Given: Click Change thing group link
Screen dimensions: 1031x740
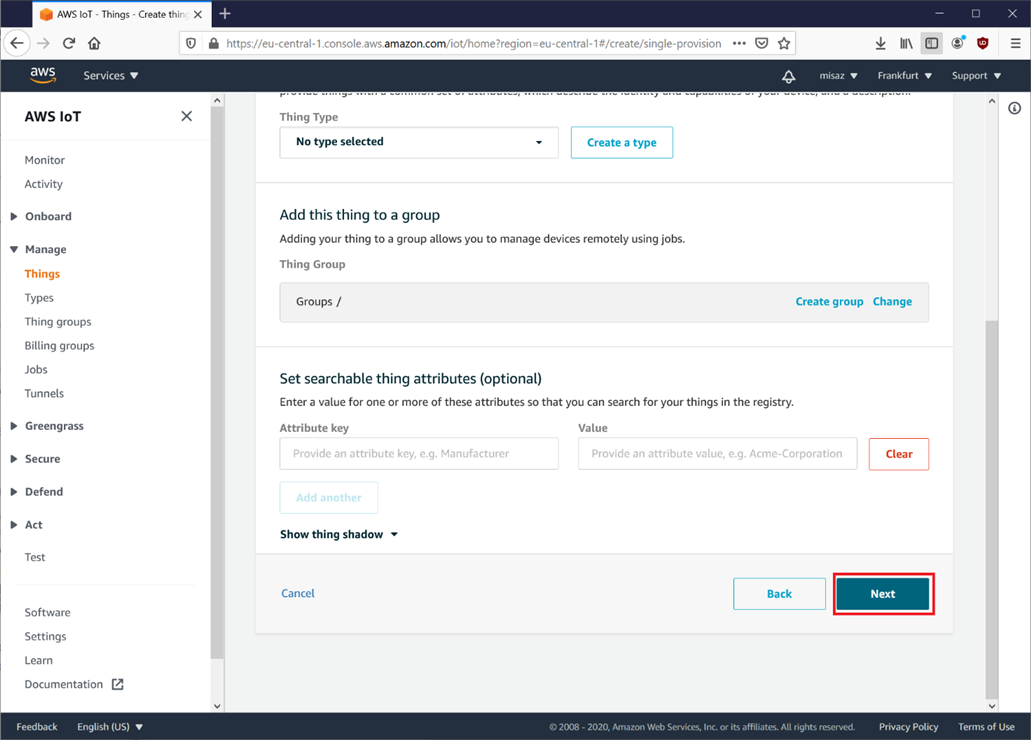Looking at the screenshot, I should click(892, 301).
